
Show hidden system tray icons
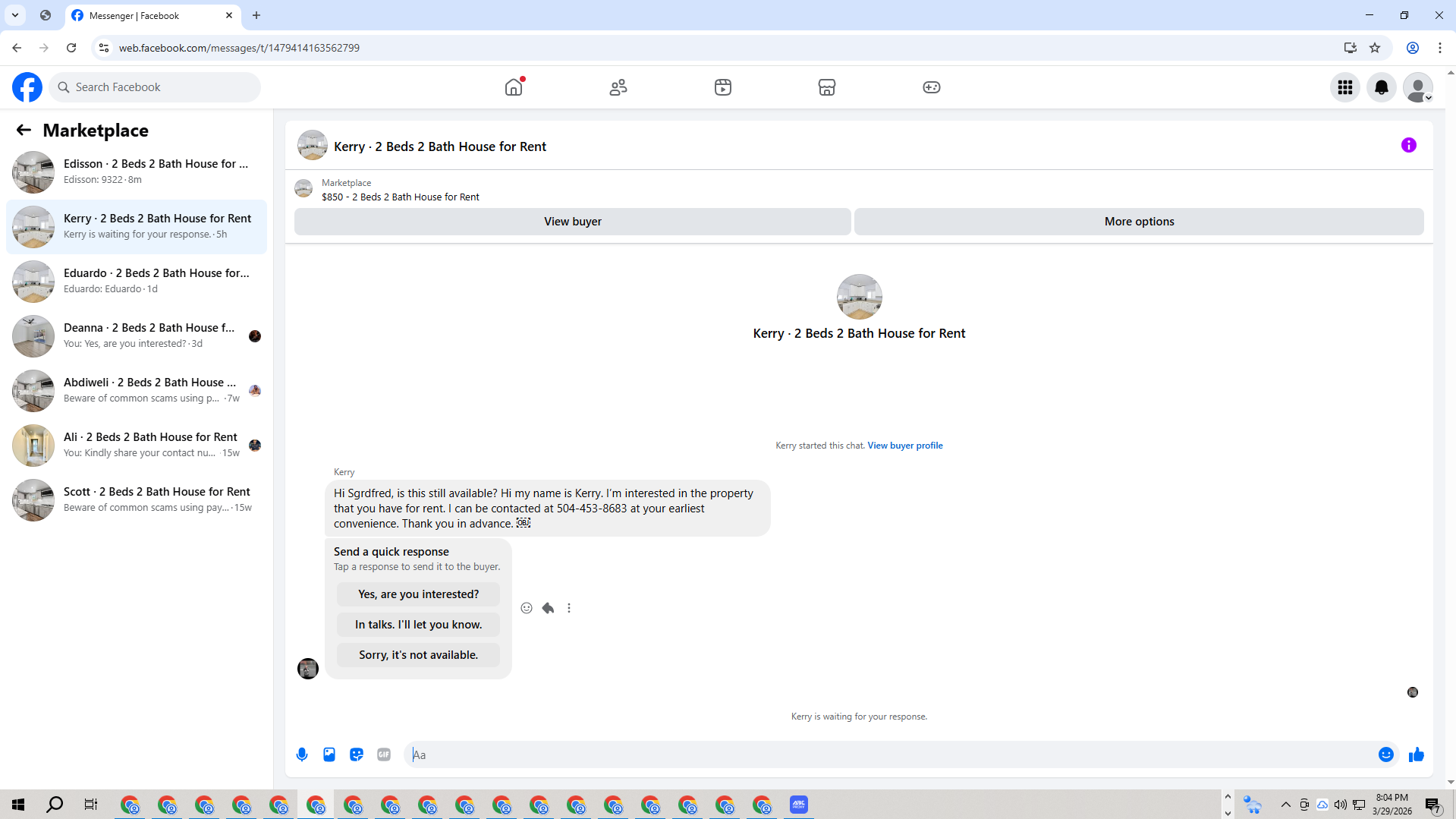point(1286,805)
